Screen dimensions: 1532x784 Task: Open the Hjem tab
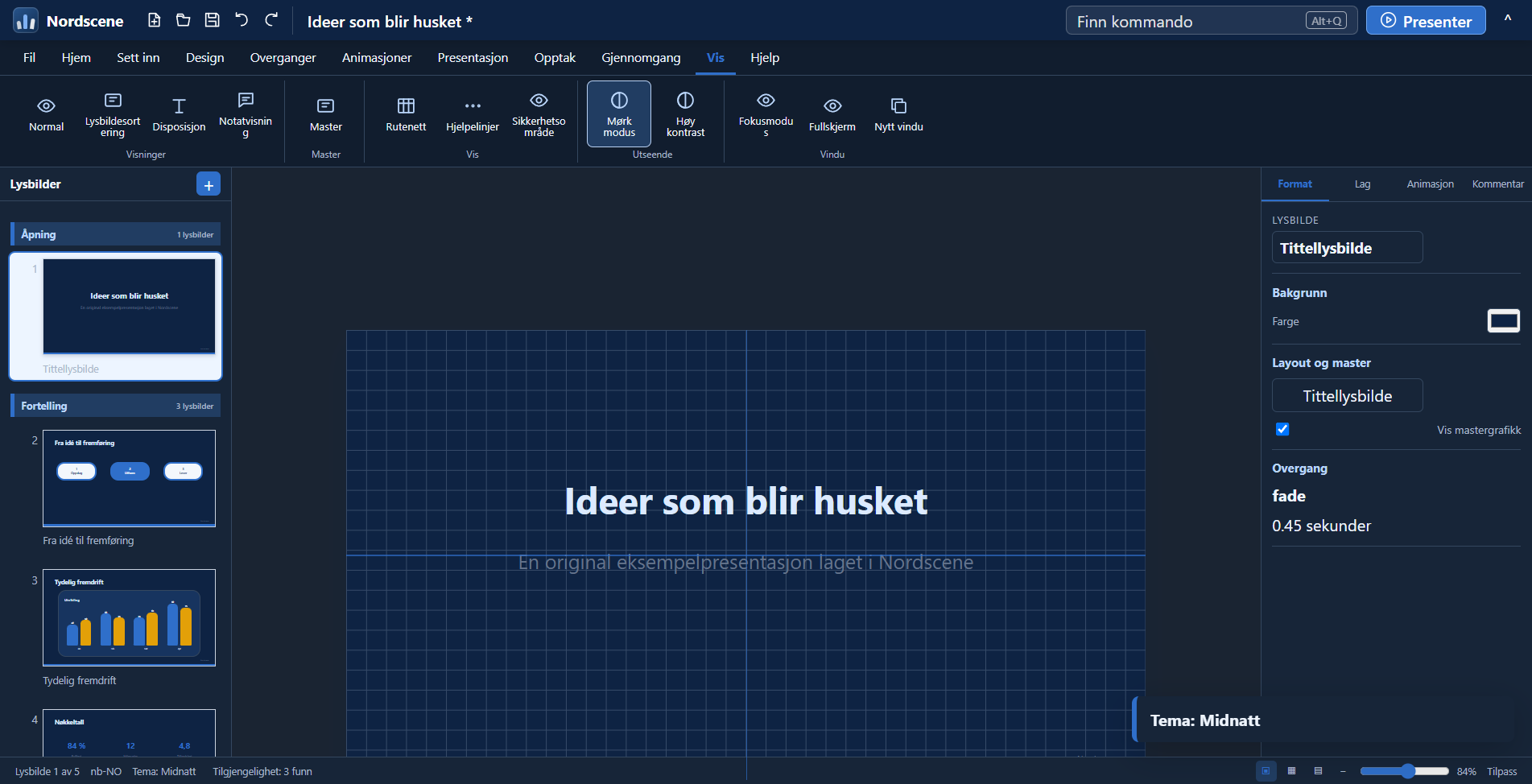click(x=76, y=58)
